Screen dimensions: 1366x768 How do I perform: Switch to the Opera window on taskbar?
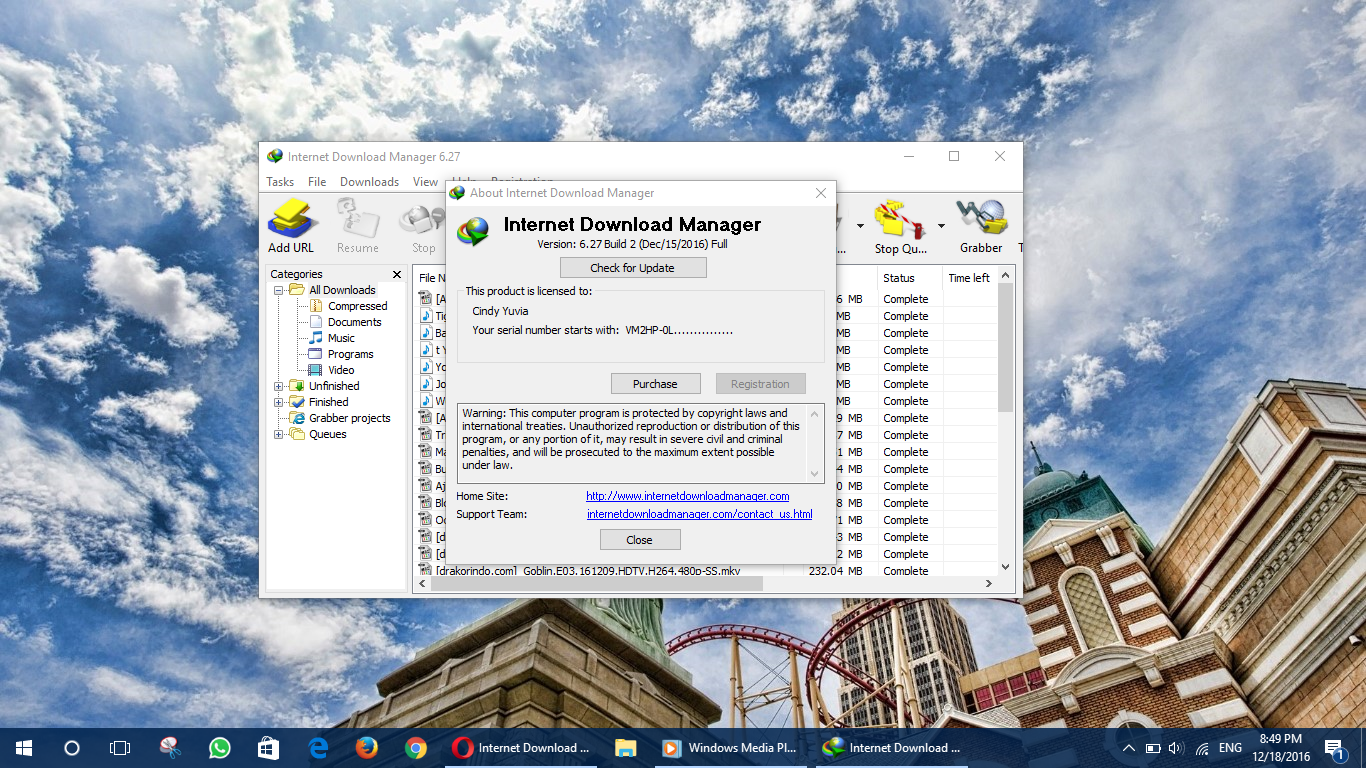[520, 747]
